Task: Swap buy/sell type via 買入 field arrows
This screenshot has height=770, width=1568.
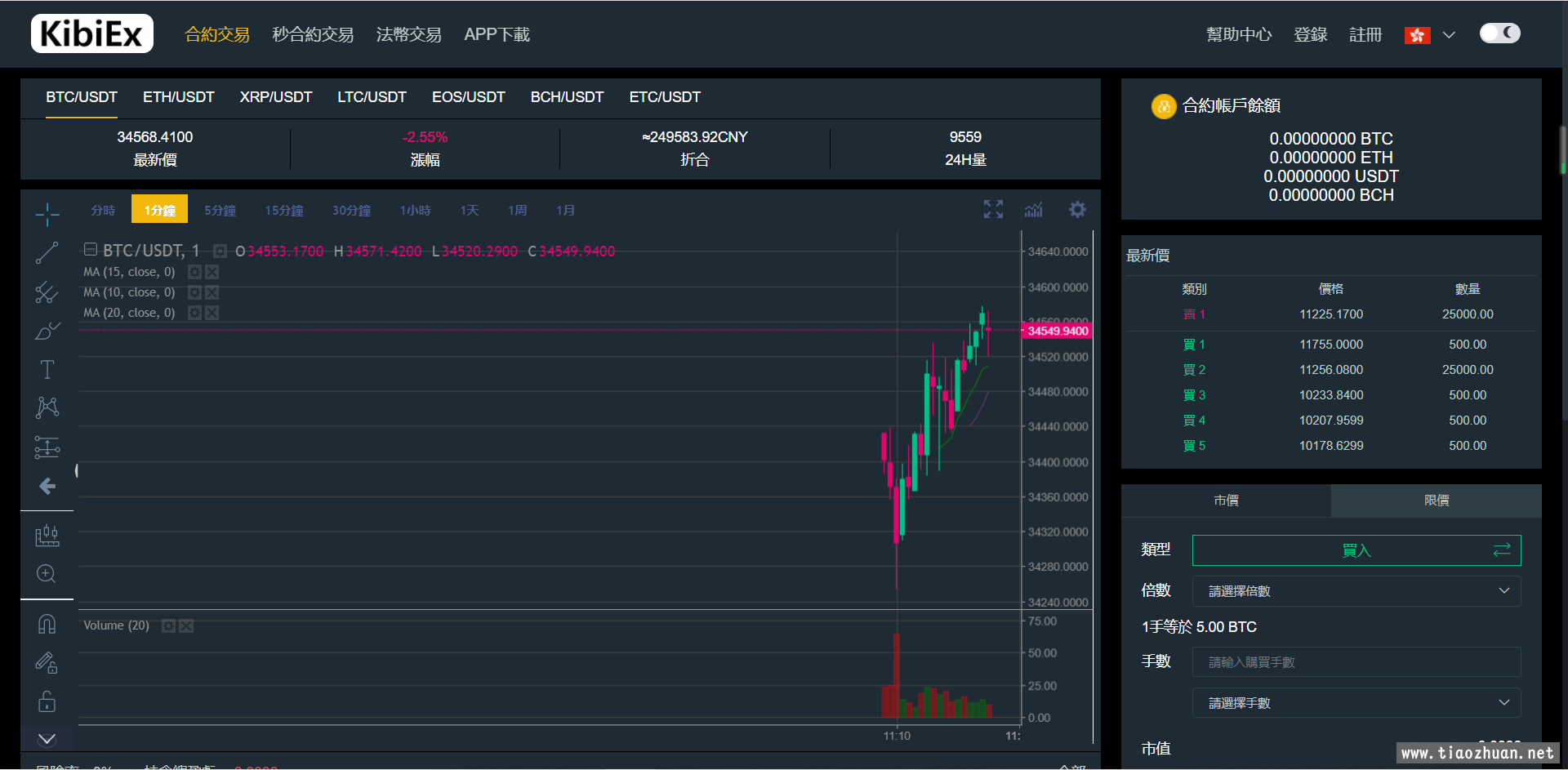Action: [x=1502, y=550]
